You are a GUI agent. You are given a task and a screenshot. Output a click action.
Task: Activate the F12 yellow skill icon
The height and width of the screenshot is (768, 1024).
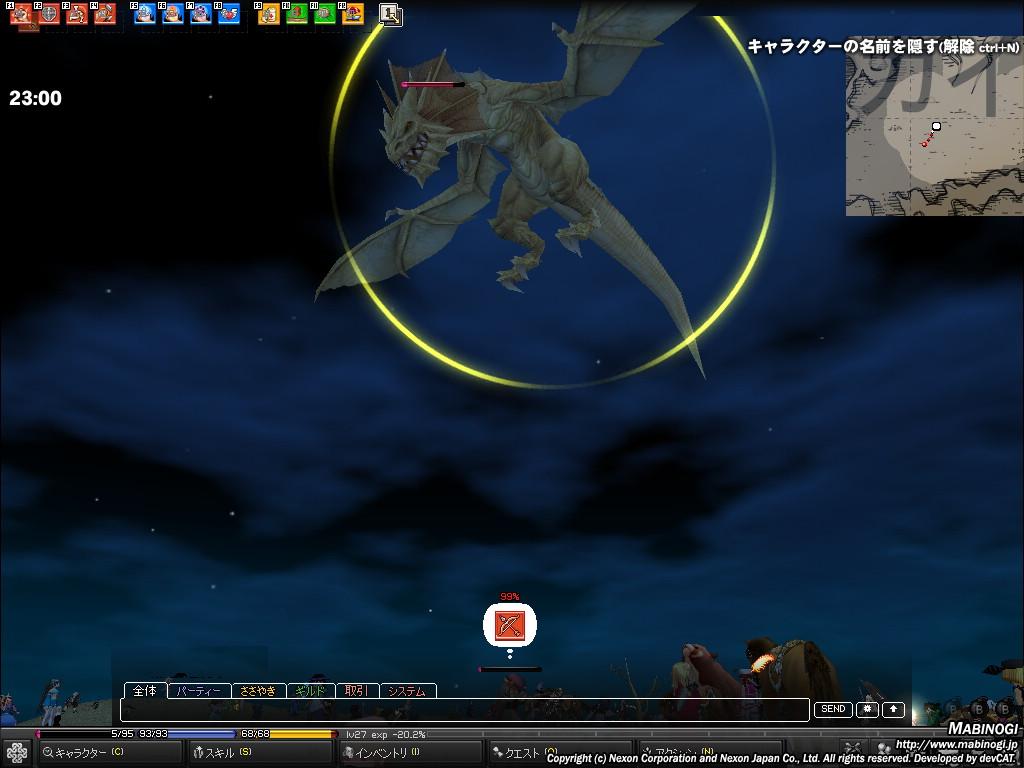[x=353, y=14]
